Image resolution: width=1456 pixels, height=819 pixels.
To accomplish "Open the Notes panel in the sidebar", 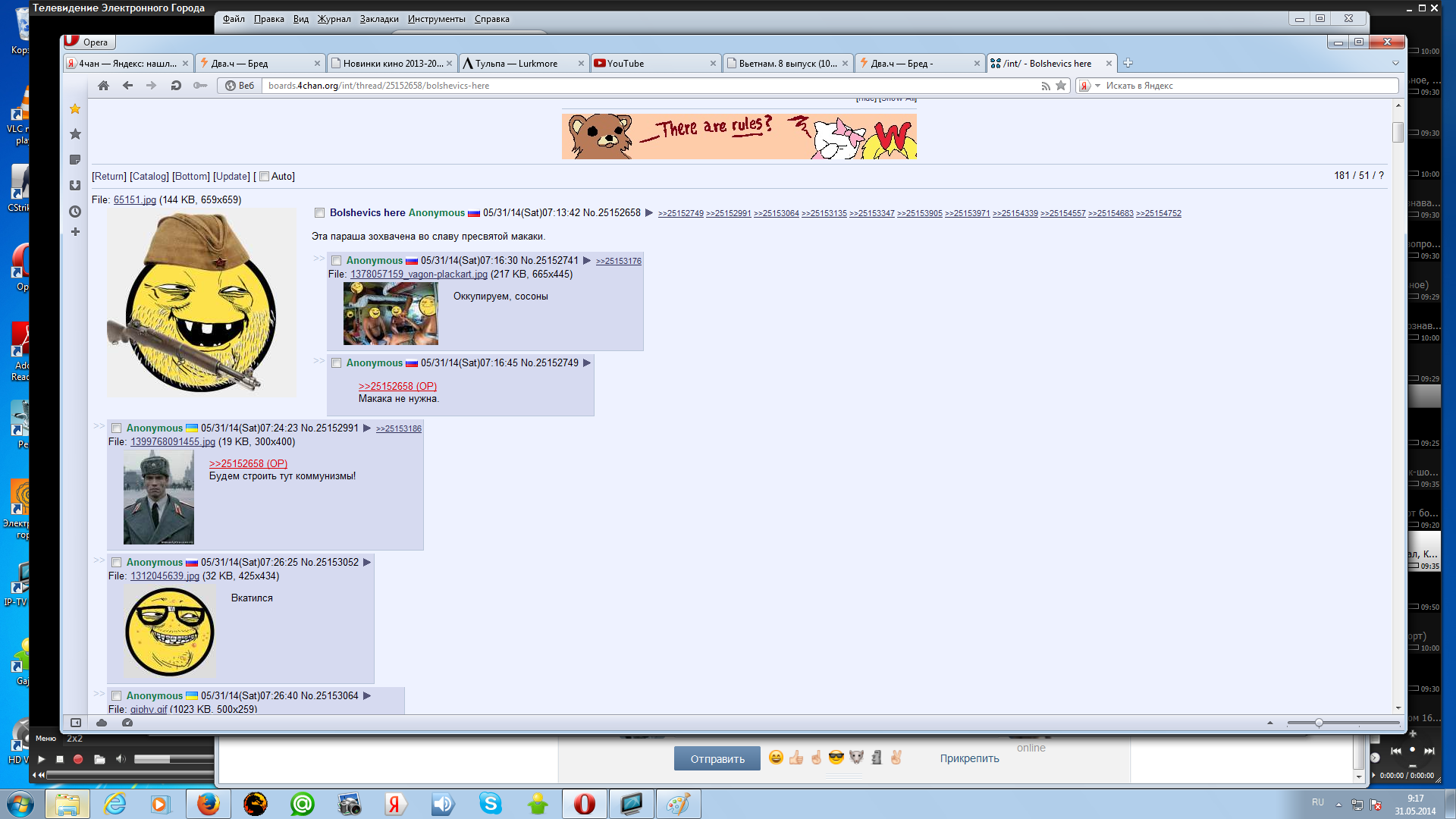I will (75, 160).
